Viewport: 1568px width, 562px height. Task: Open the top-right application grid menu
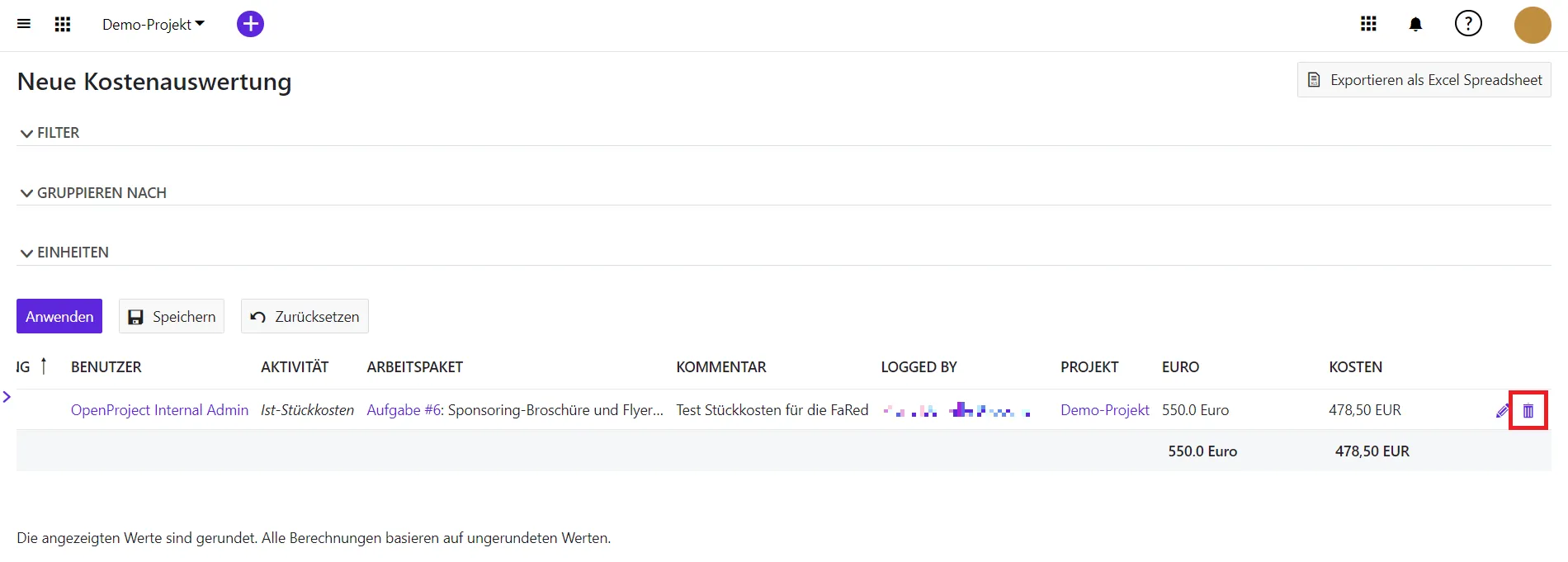[x=1368, y=24]
